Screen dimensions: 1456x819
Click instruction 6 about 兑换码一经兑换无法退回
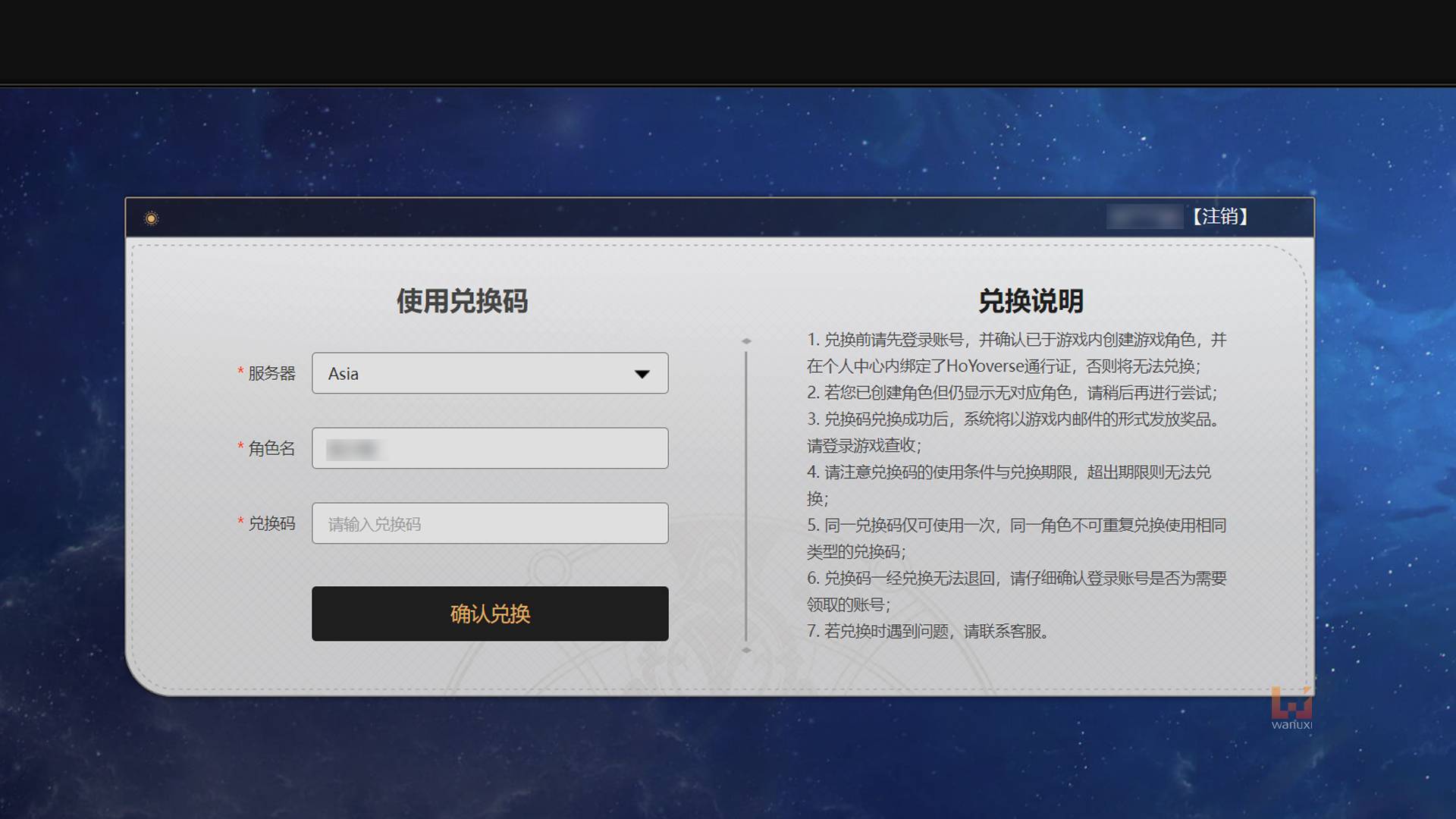1016,591
